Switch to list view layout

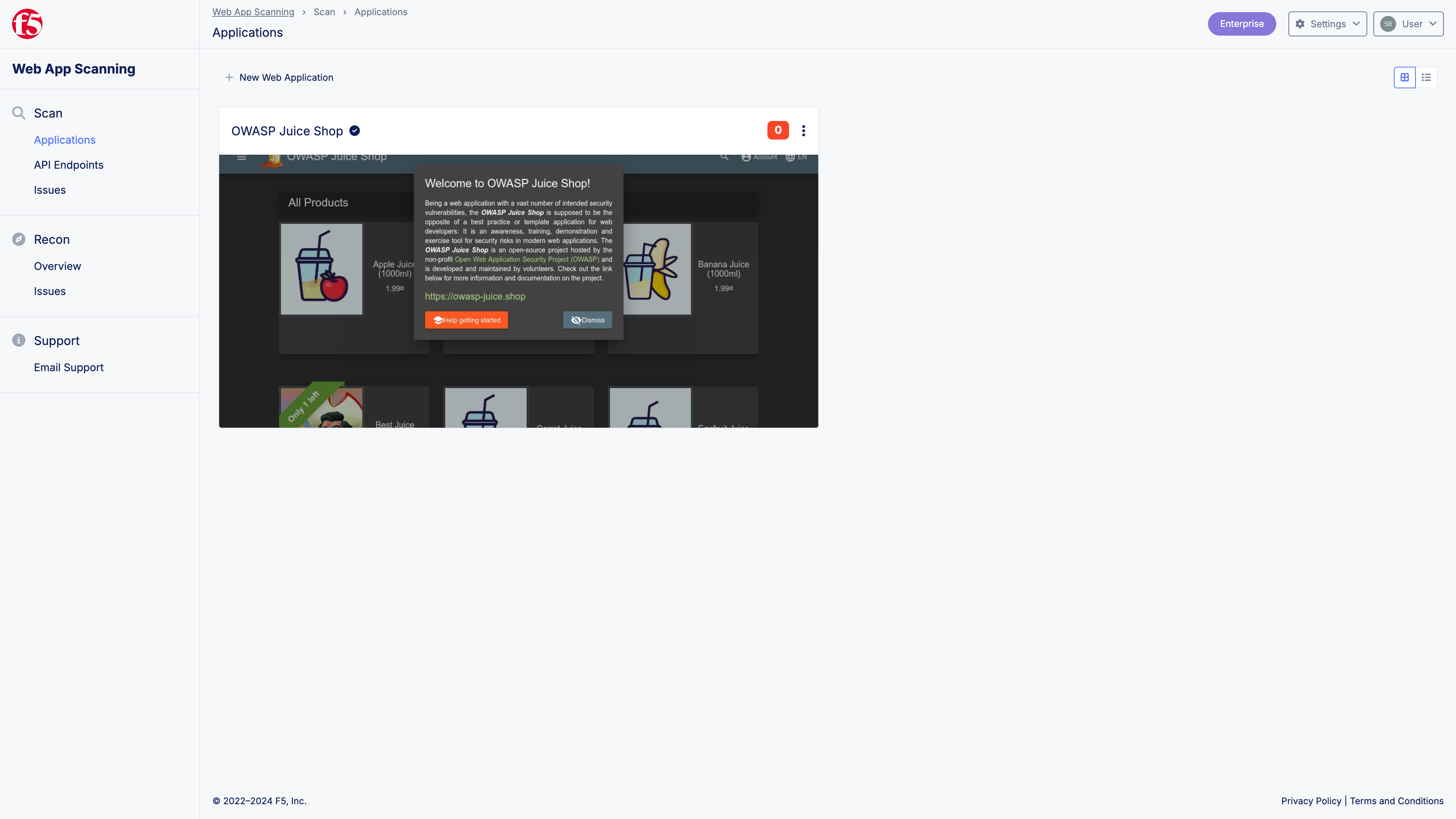pos(1426,77)
